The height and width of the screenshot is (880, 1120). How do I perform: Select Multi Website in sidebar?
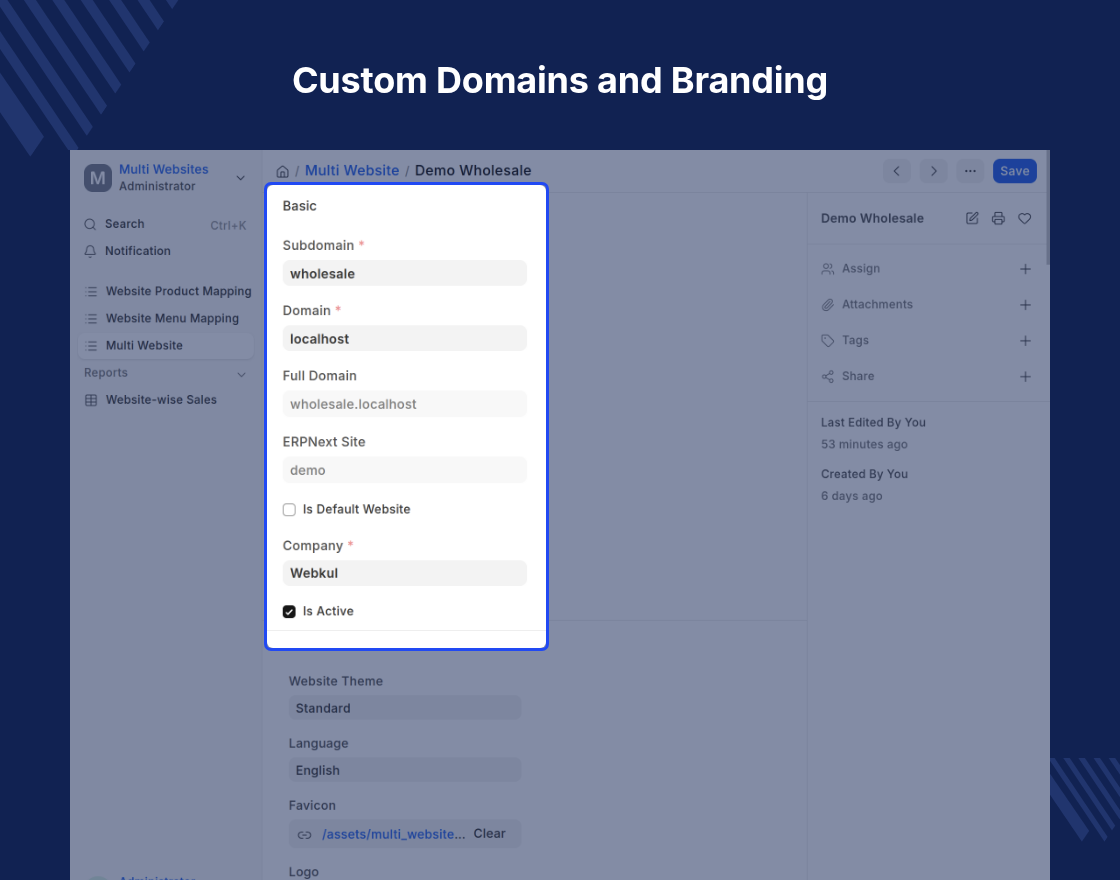pos(166,346)
